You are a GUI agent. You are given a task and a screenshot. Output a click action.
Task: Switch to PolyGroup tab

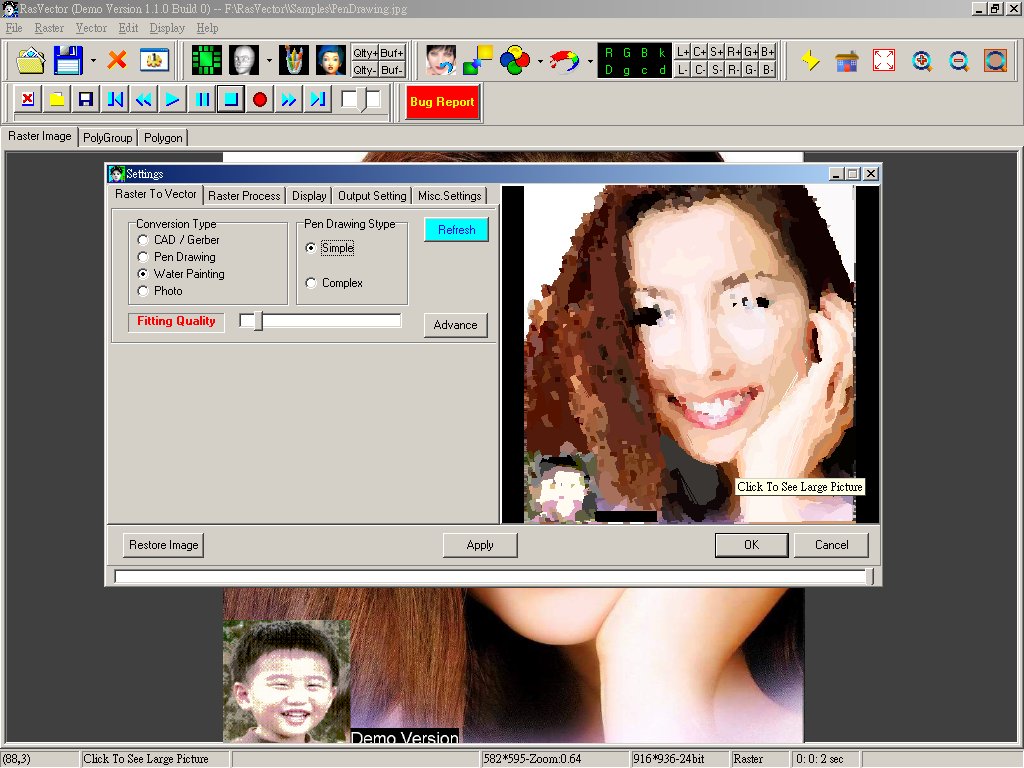pos(108,138)
